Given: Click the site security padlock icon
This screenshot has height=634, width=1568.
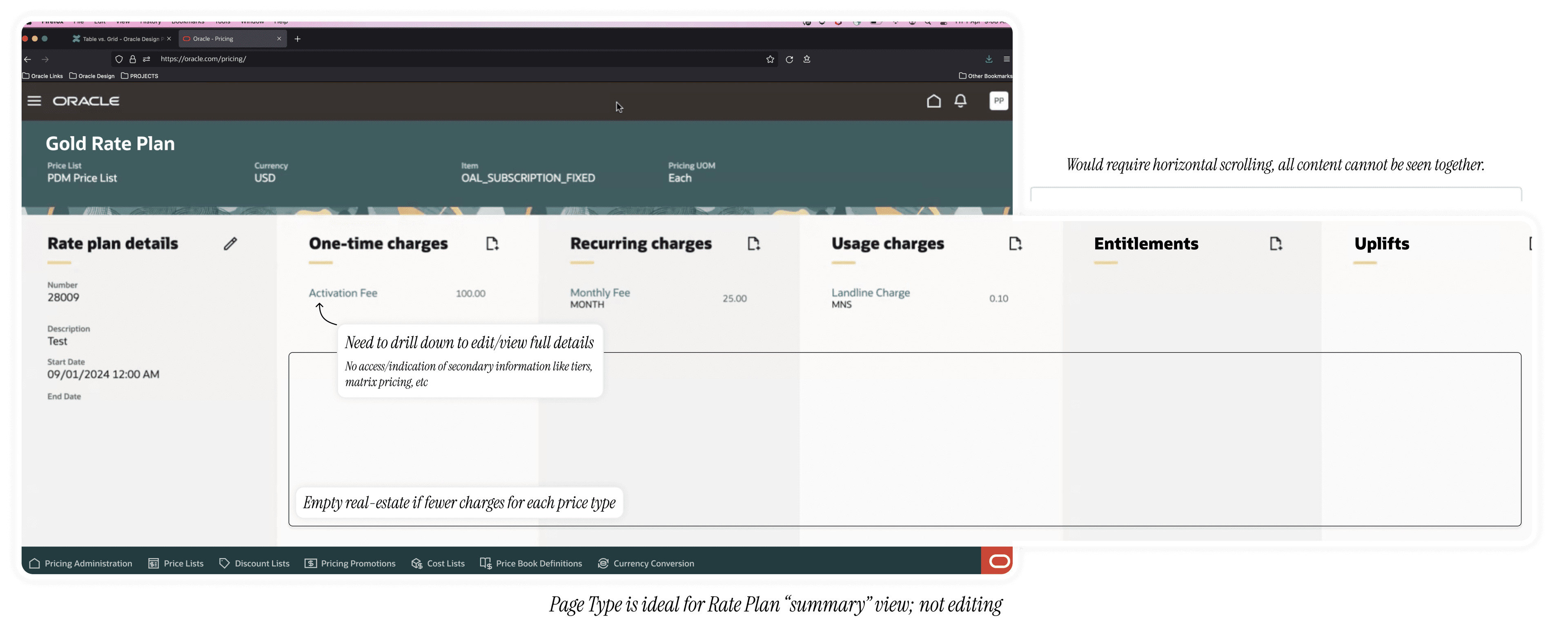Looking at the screenshot, I should pos(133,59).
